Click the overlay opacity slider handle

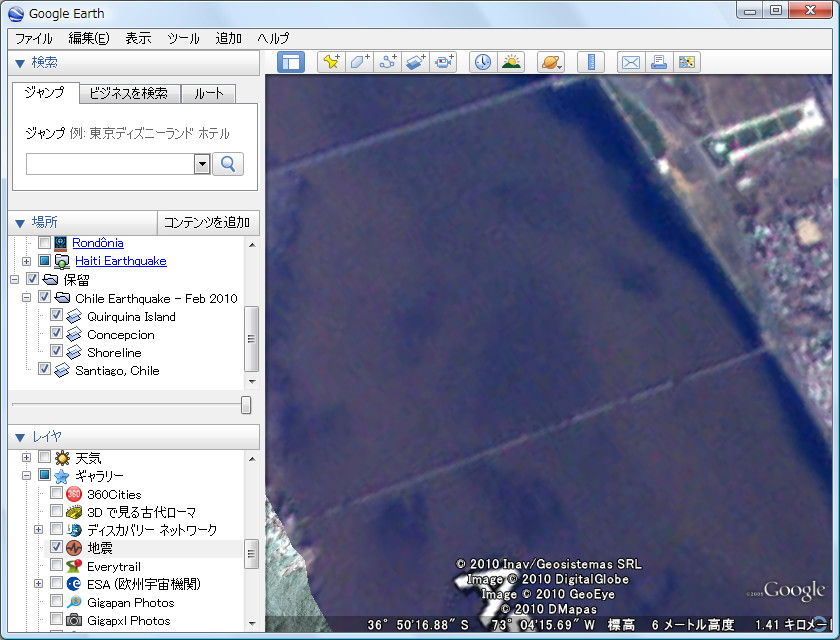(246, 405)
